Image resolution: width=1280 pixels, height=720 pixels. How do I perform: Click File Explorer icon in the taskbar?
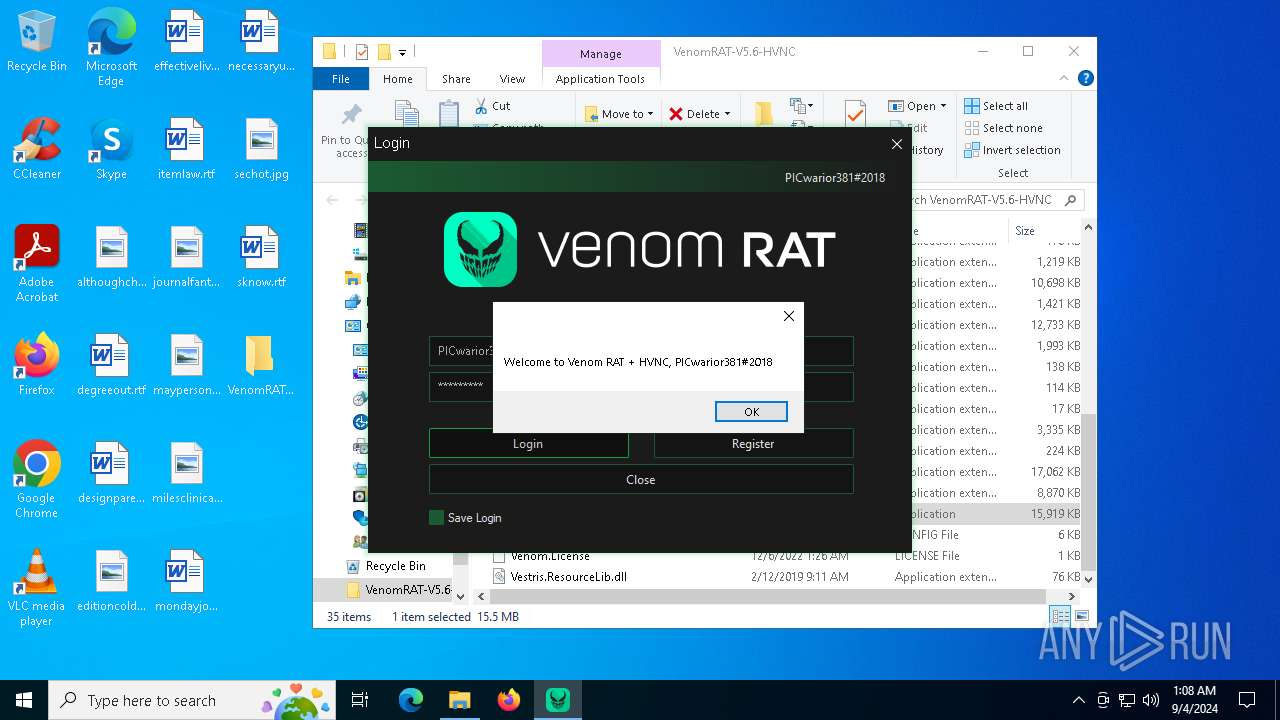coord(459,700)
